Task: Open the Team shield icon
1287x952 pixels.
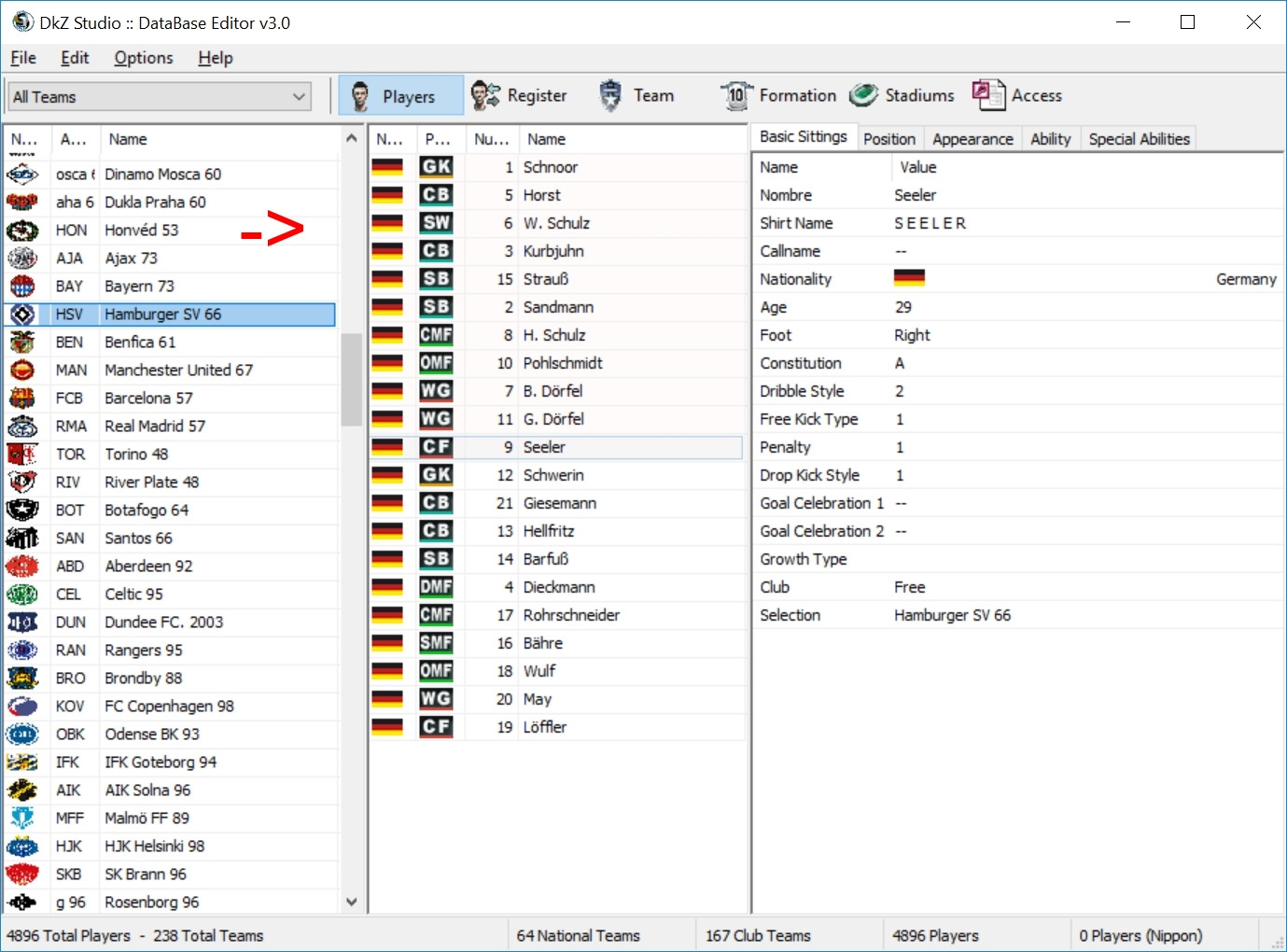Action: [610, 95]
